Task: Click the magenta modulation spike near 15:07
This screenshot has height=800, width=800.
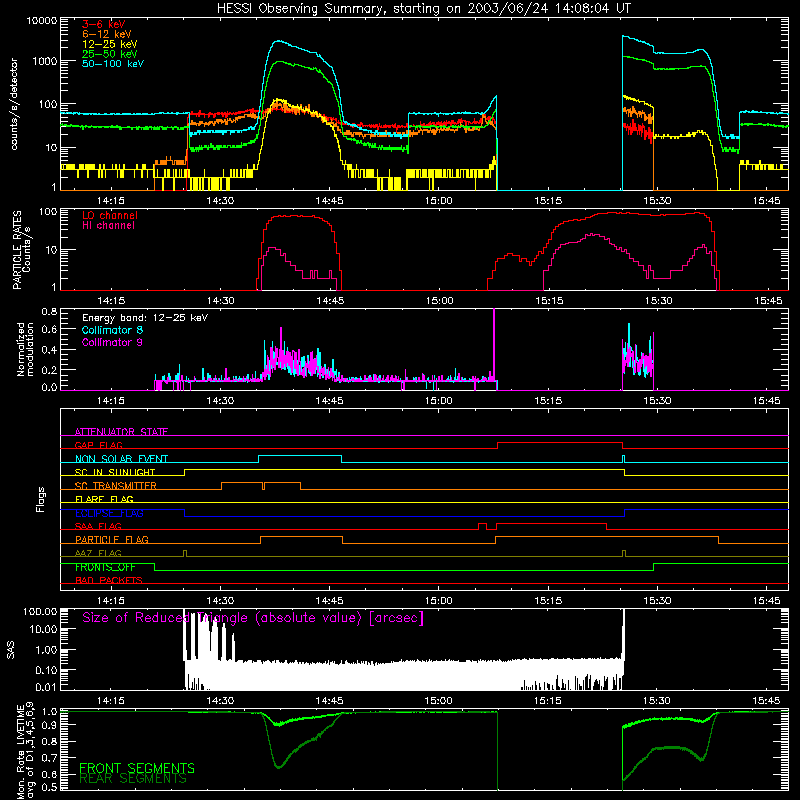Action: (494, 342)
